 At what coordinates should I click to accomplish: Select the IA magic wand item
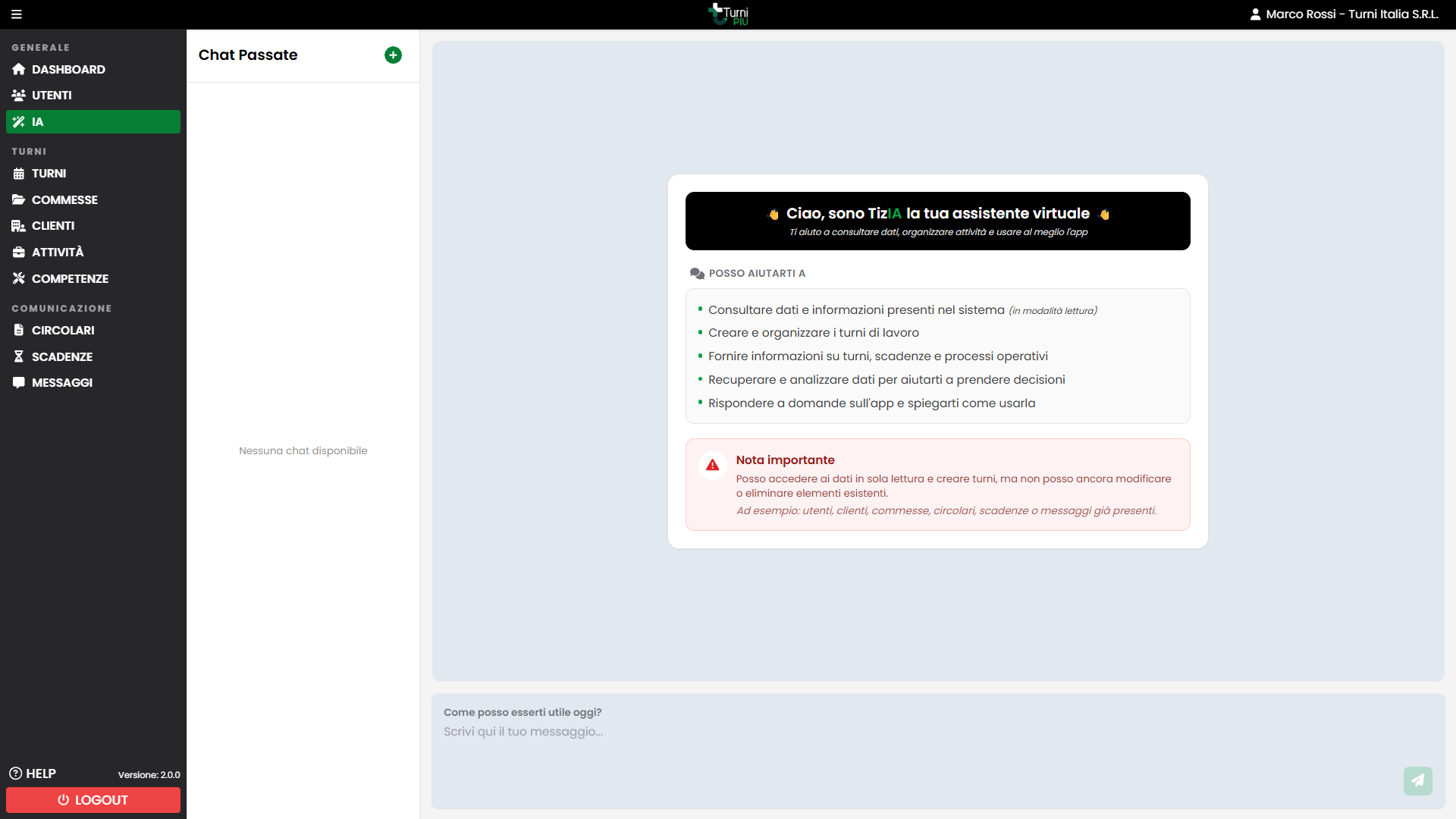coord(93,121)
